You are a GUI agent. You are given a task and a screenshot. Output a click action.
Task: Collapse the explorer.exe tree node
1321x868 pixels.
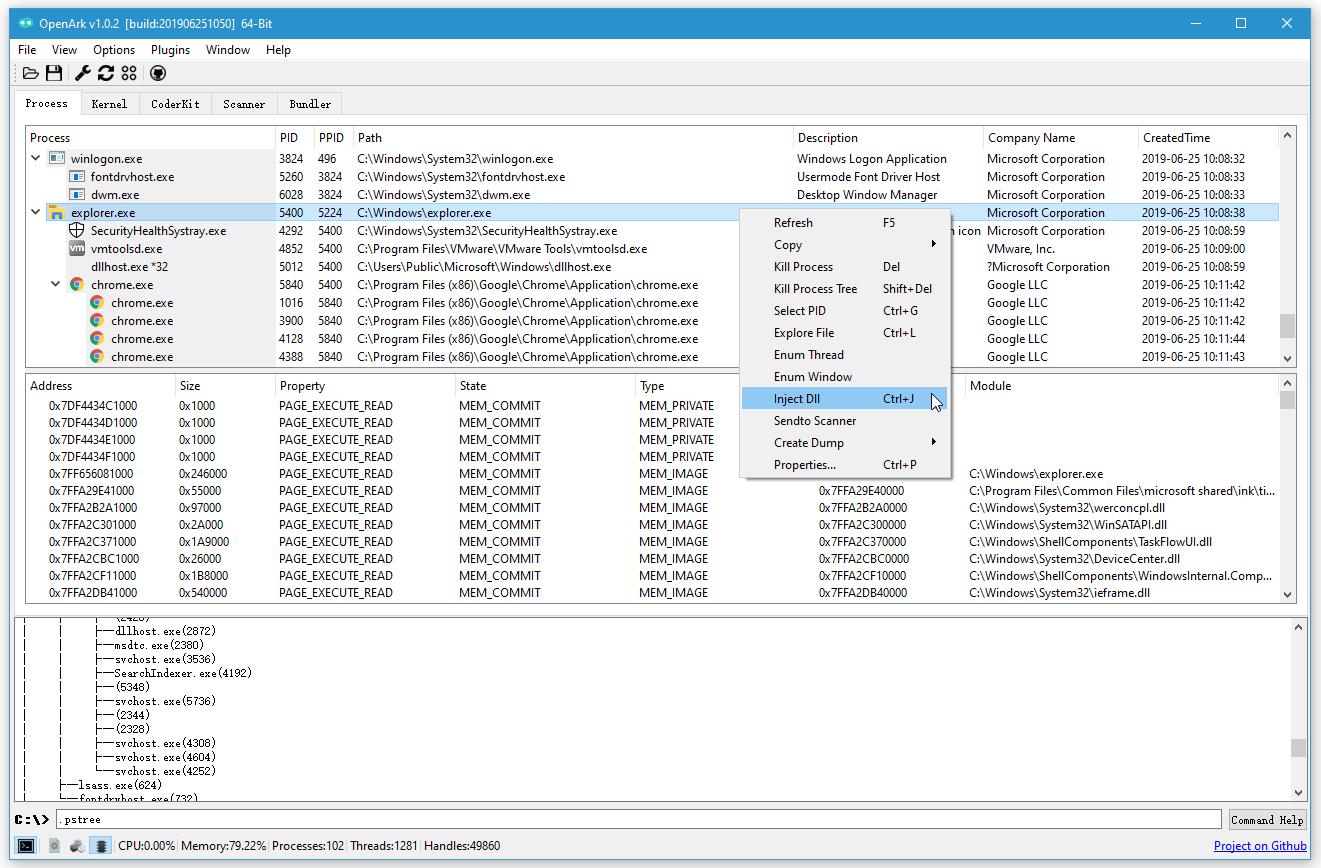36,212
